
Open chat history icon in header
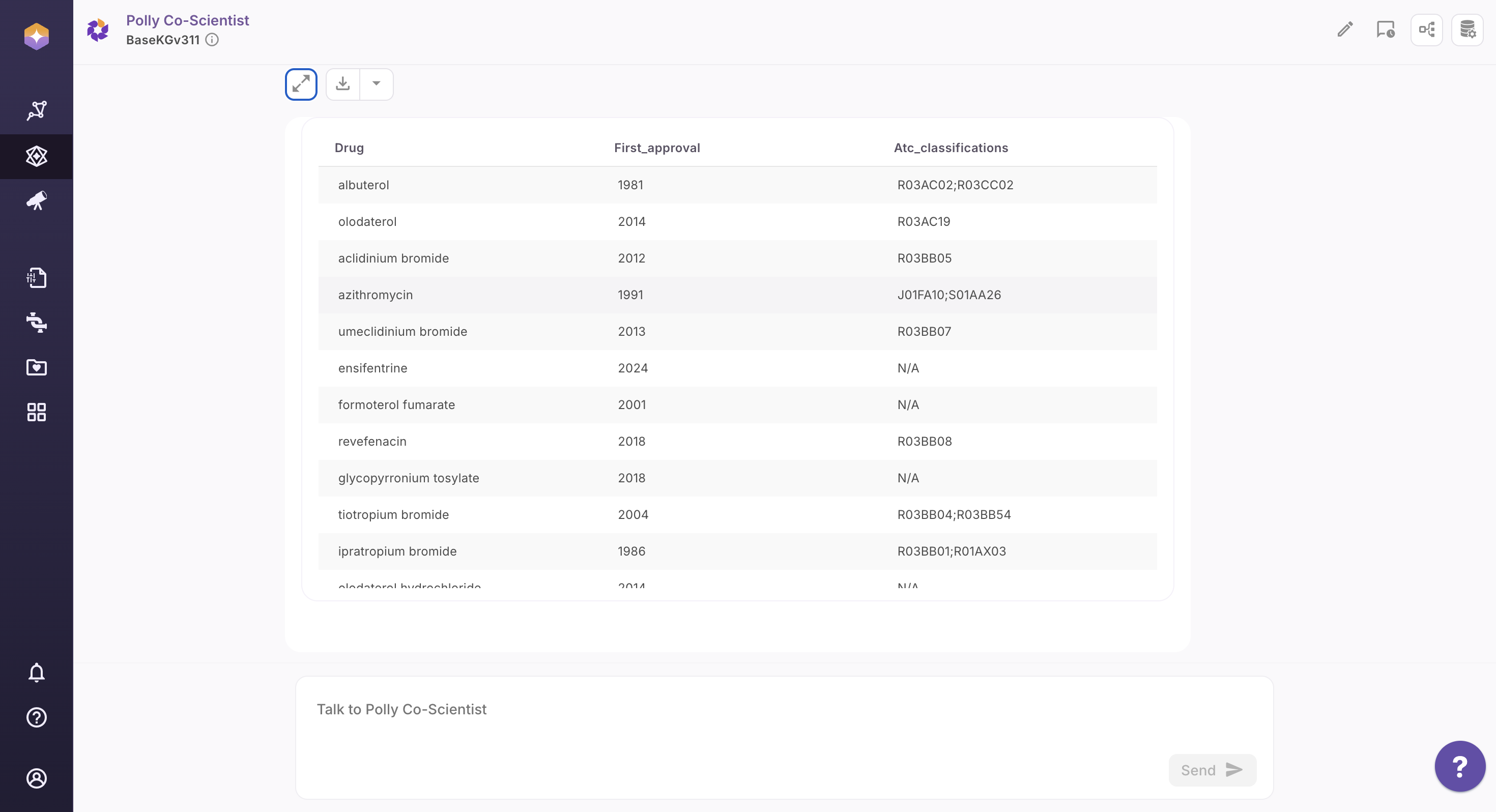pyautogui.click(x=1385, y=29)
